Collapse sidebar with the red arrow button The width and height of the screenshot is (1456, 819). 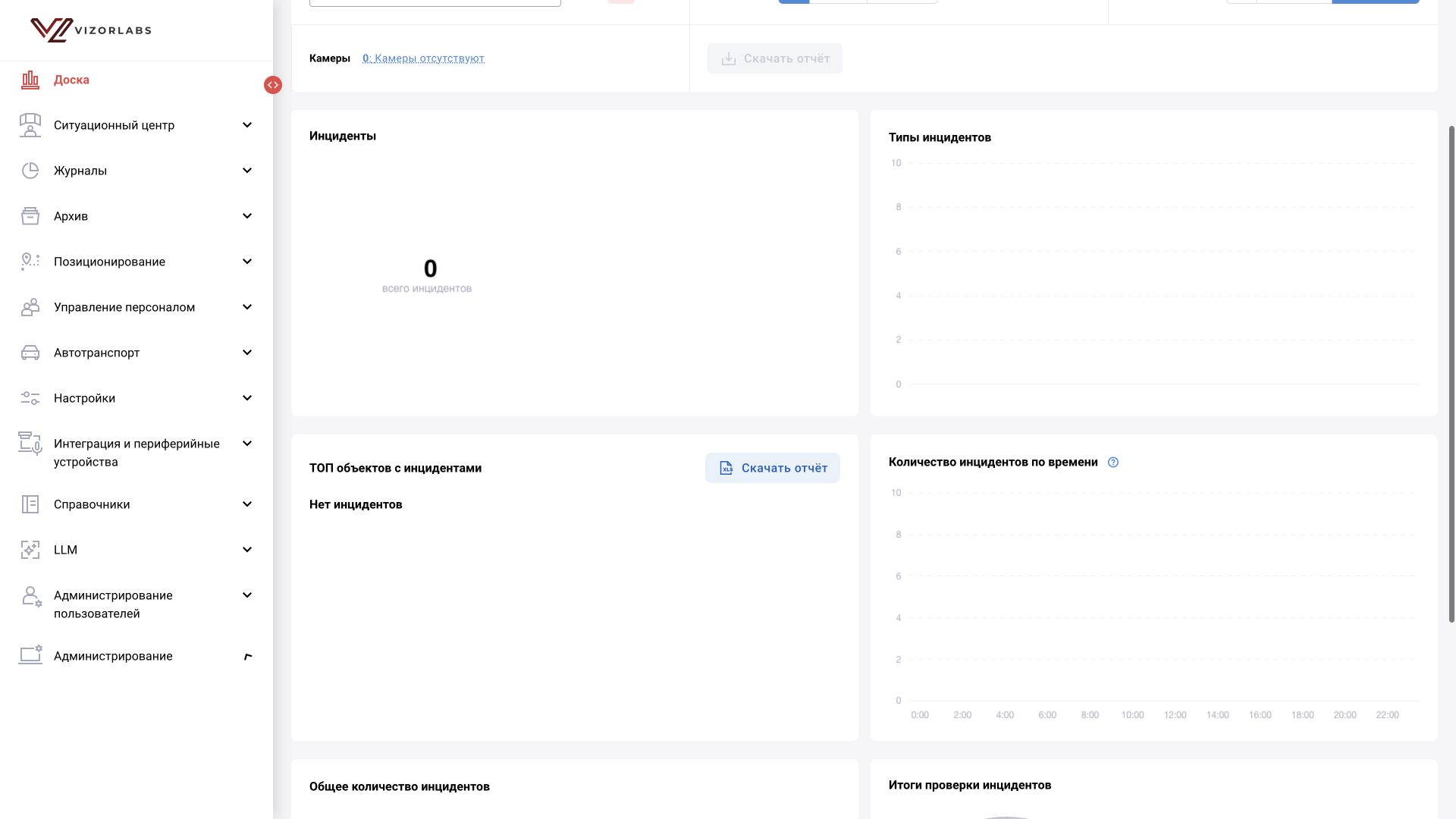pyautogui.click(x=273, y=85)
